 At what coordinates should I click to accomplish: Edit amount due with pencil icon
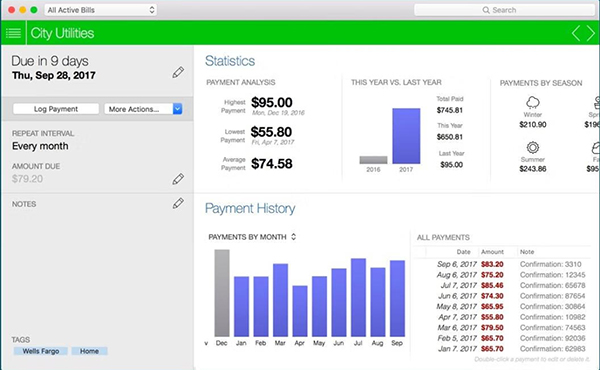(x=178, y=179)
